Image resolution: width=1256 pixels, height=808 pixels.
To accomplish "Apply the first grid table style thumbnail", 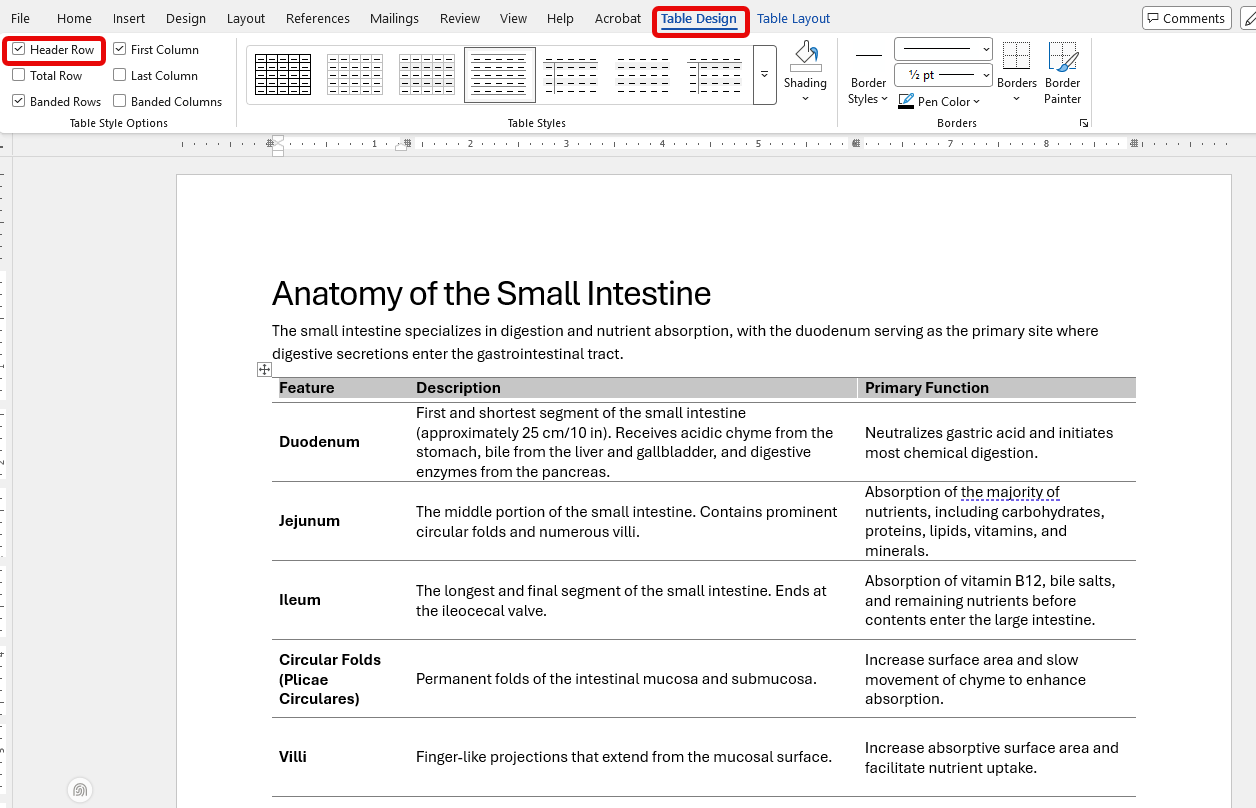I will coord(283,75).
